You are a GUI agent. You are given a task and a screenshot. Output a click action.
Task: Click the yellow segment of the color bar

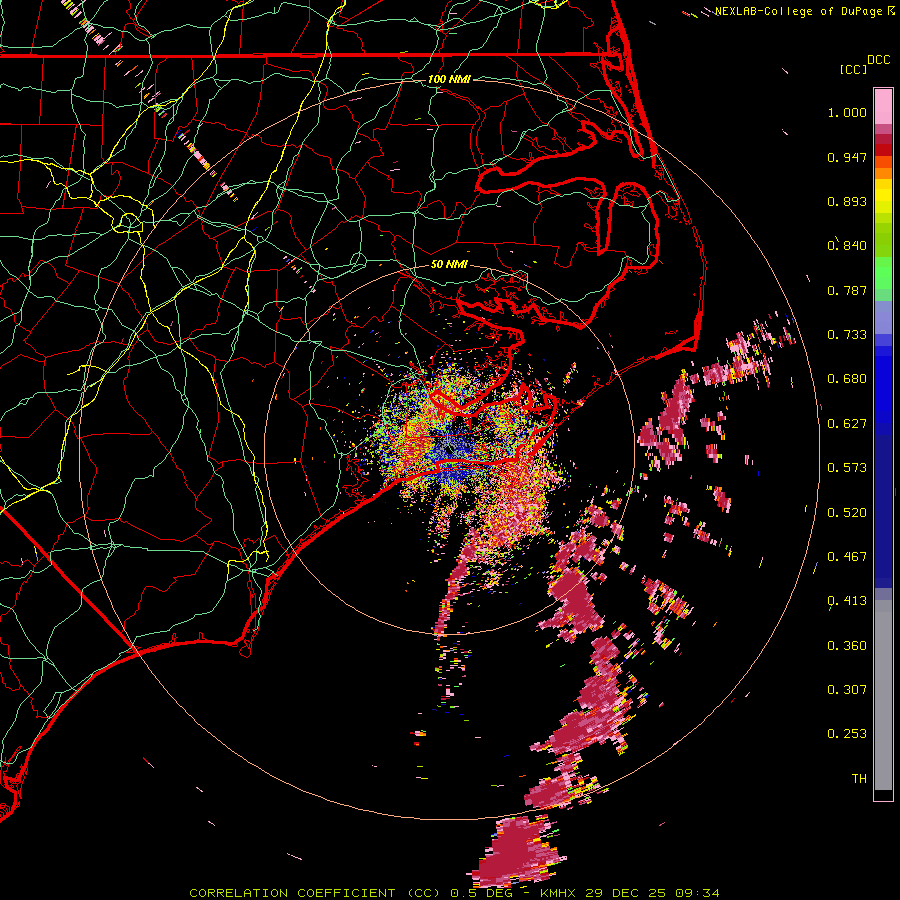tap(883, 197)
